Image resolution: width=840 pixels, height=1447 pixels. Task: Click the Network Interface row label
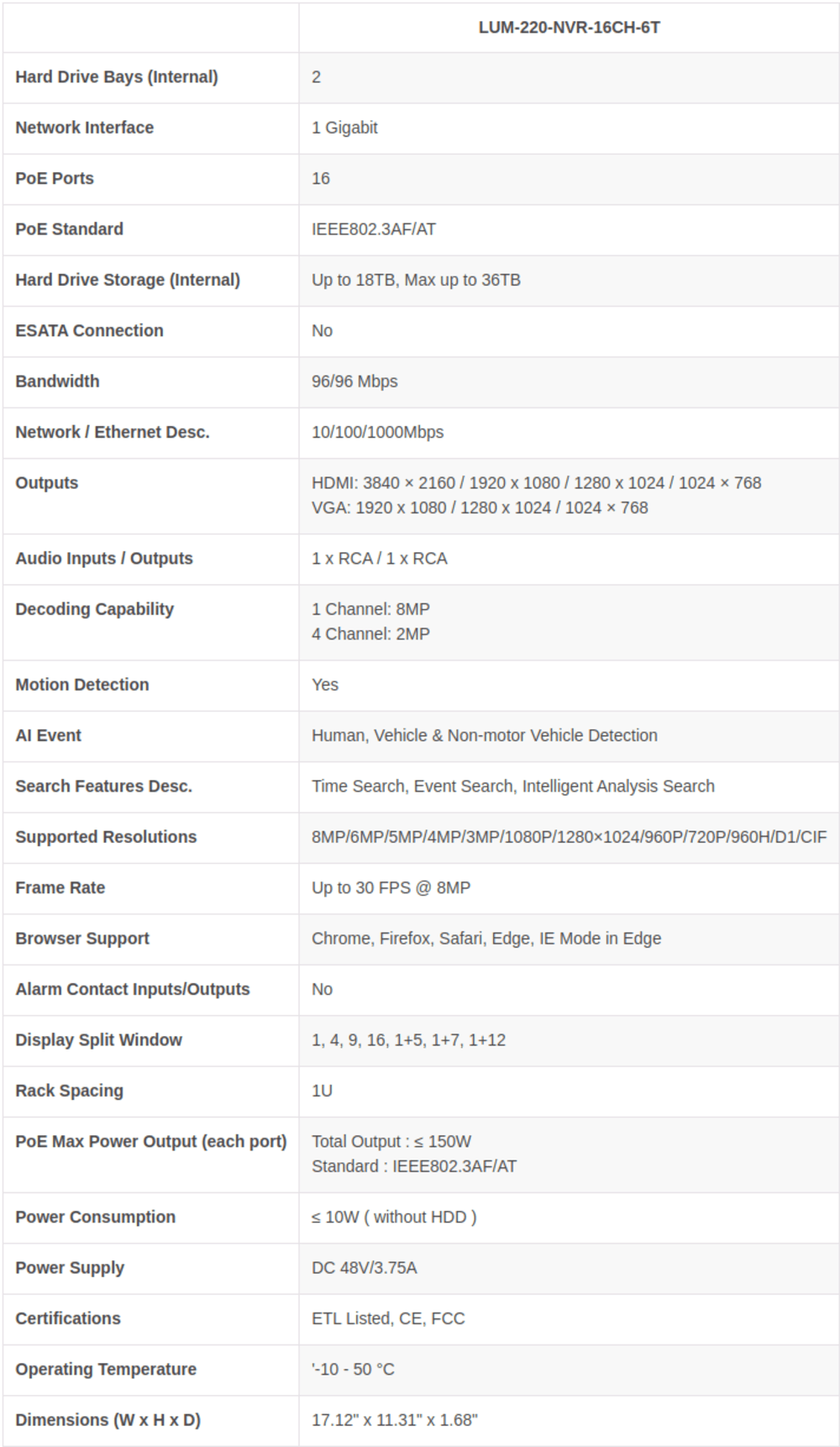pos(85,128)
